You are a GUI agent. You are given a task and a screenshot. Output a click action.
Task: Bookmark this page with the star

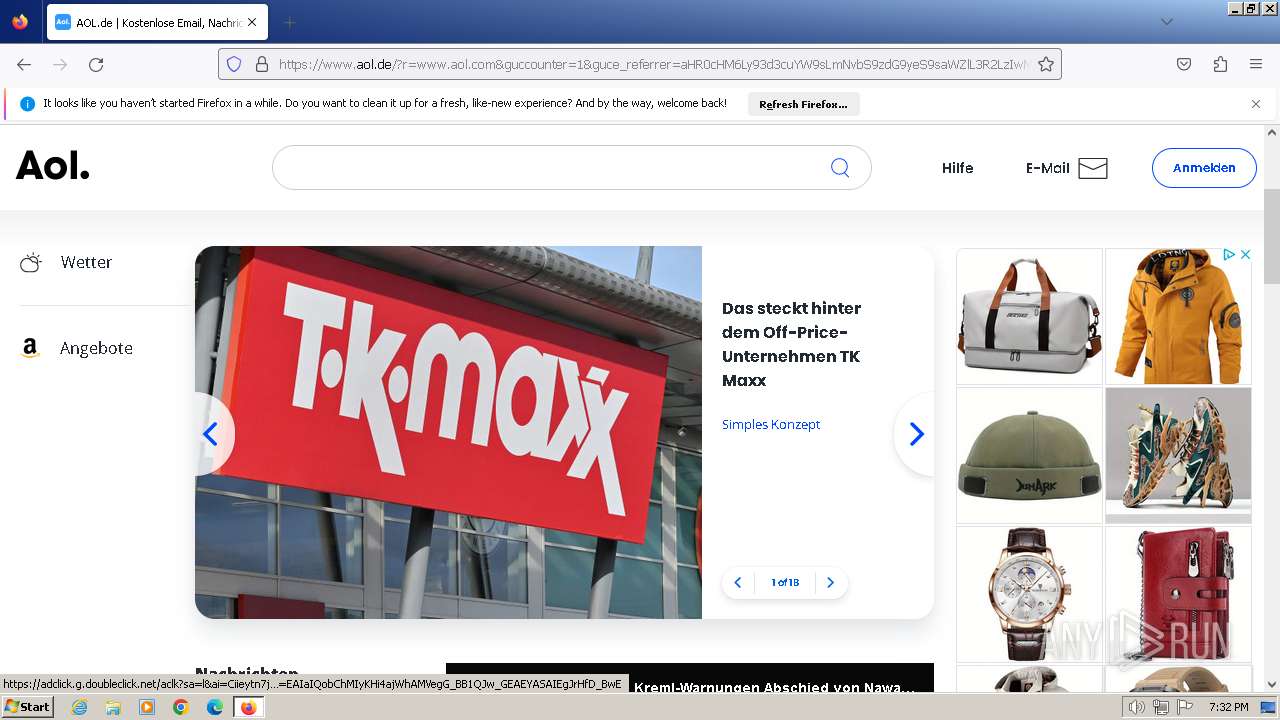coord(1046,64)
